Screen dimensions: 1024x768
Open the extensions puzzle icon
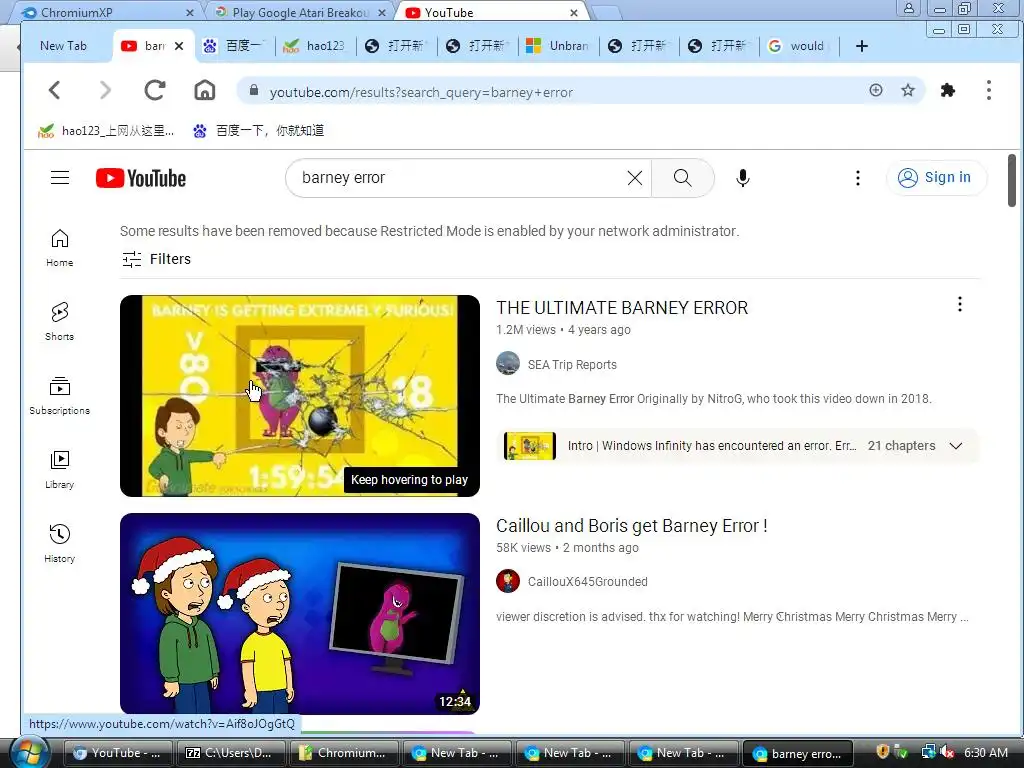click(x=948, y=90)
